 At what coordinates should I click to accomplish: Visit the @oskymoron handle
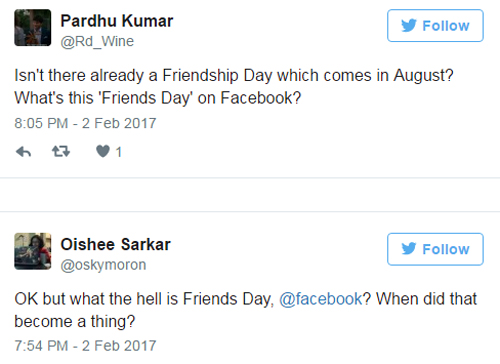pos(103,265)
